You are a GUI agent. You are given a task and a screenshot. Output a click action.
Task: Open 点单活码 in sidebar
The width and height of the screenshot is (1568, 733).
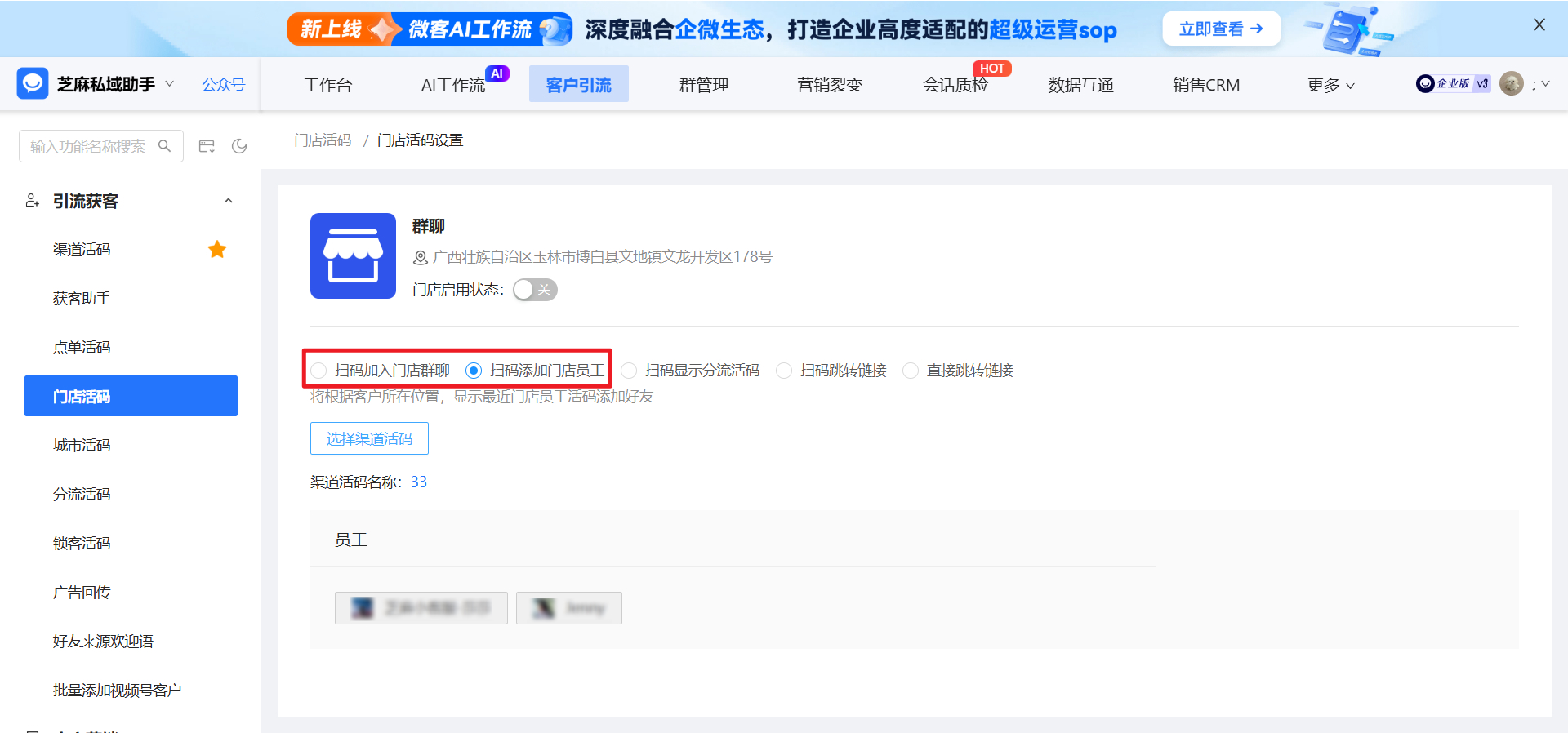82,348
